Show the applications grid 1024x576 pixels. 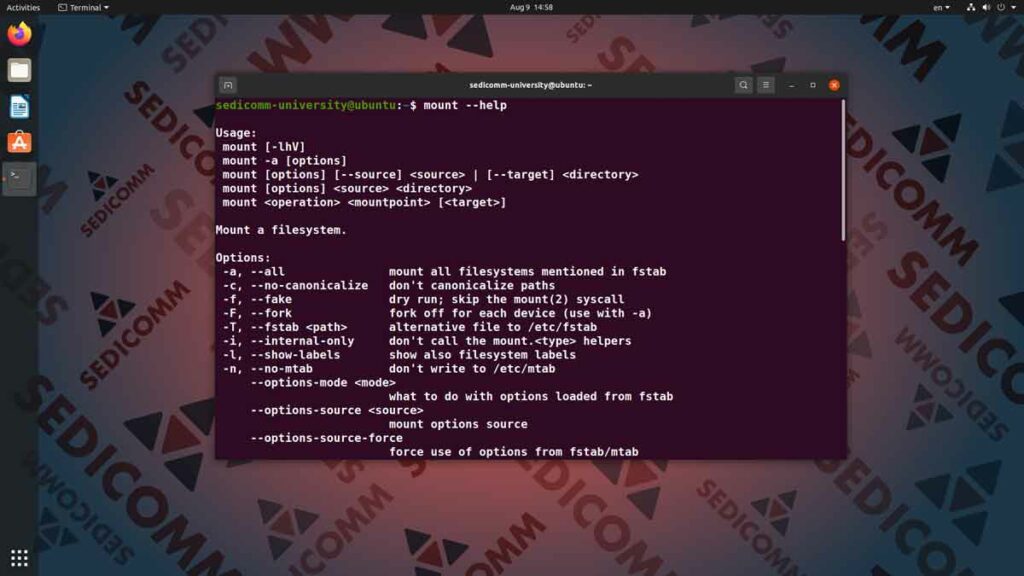click(19, 558)
